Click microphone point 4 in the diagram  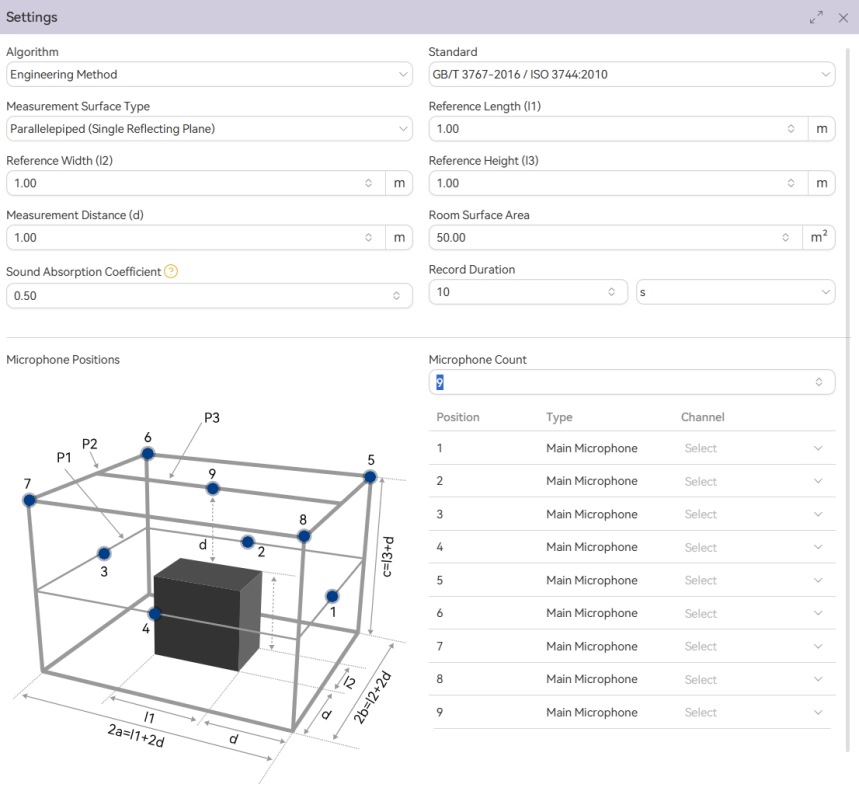coord(154,614)
